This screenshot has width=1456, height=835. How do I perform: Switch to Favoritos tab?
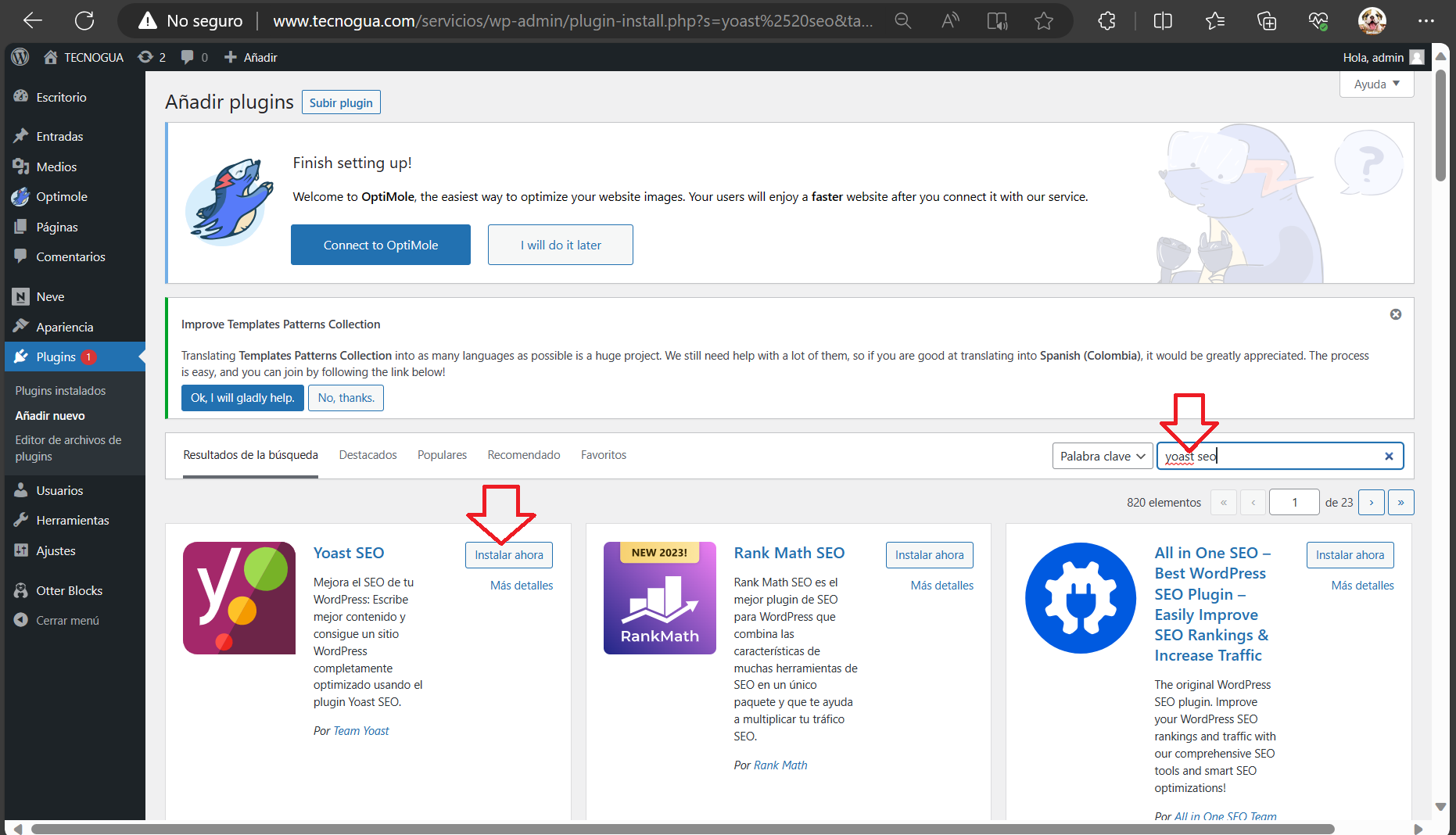[x=604, y=455]
